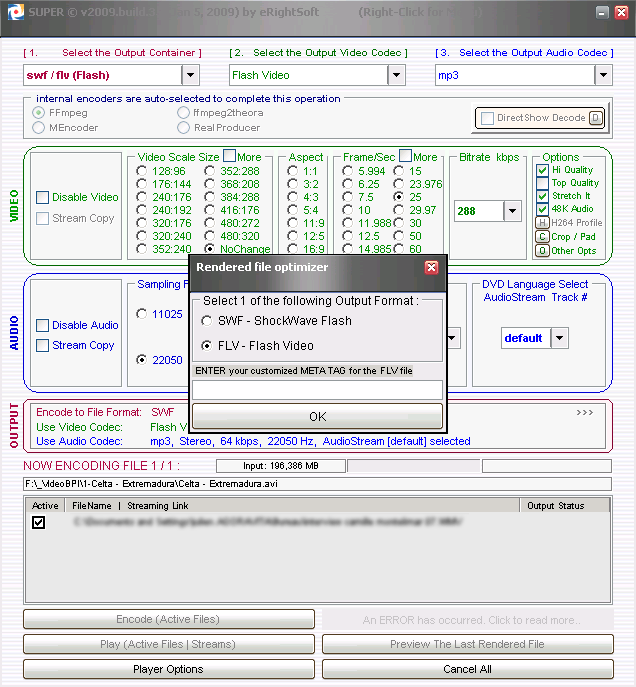Select 128:96 video scale size
This screenshot has width=636, height=687.
(x=141, y=171)
